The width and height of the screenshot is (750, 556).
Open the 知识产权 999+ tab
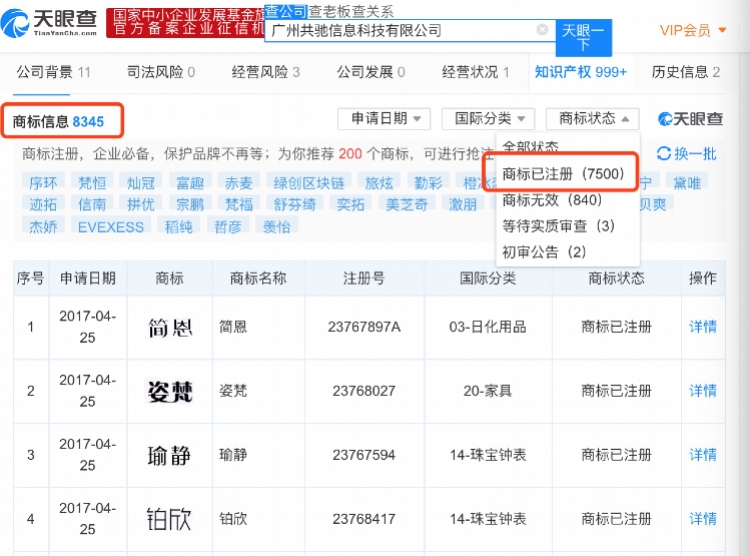point(581,72)
